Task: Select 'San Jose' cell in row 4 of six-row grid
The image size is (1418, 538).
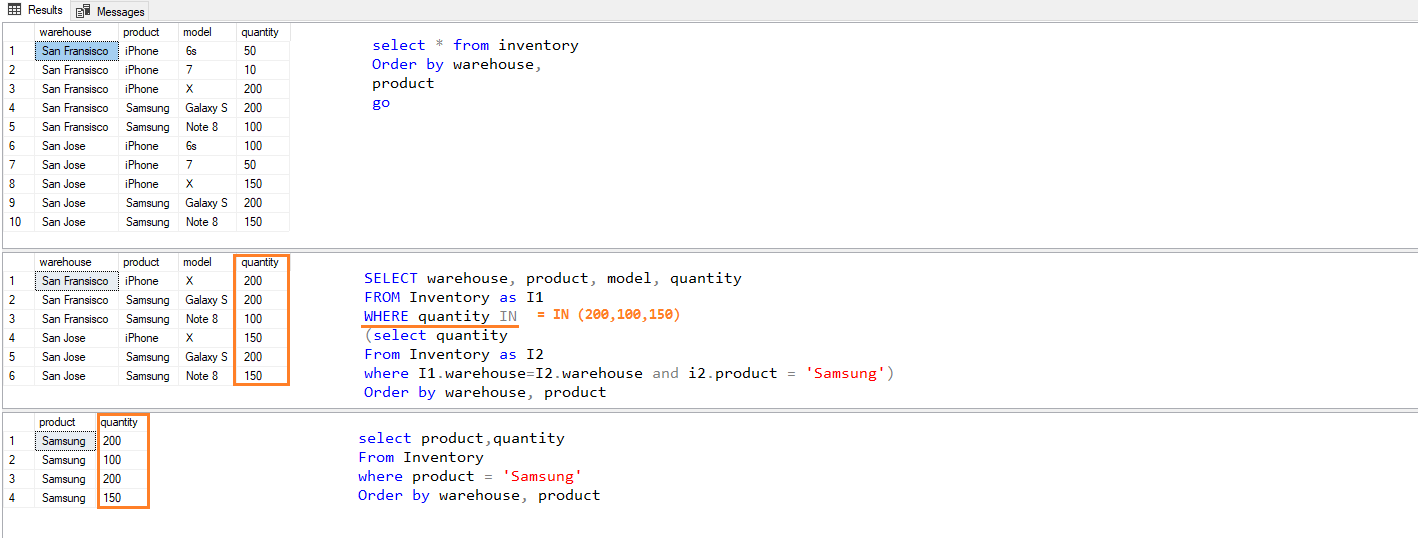Action: [77, 338]
